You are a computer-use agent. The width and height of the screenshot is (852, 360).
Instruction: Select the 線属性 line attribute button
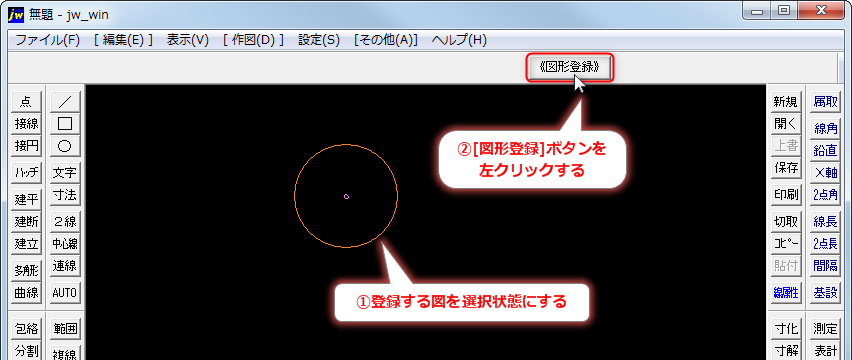click(x=786, y=293)
